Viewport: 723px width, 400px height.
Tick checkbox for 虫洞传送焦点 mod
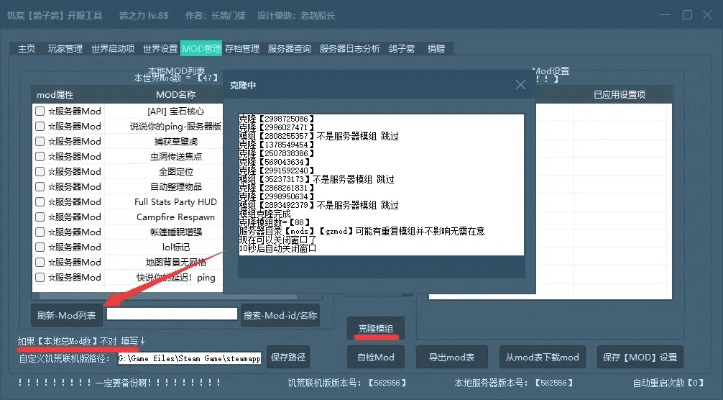40,156
